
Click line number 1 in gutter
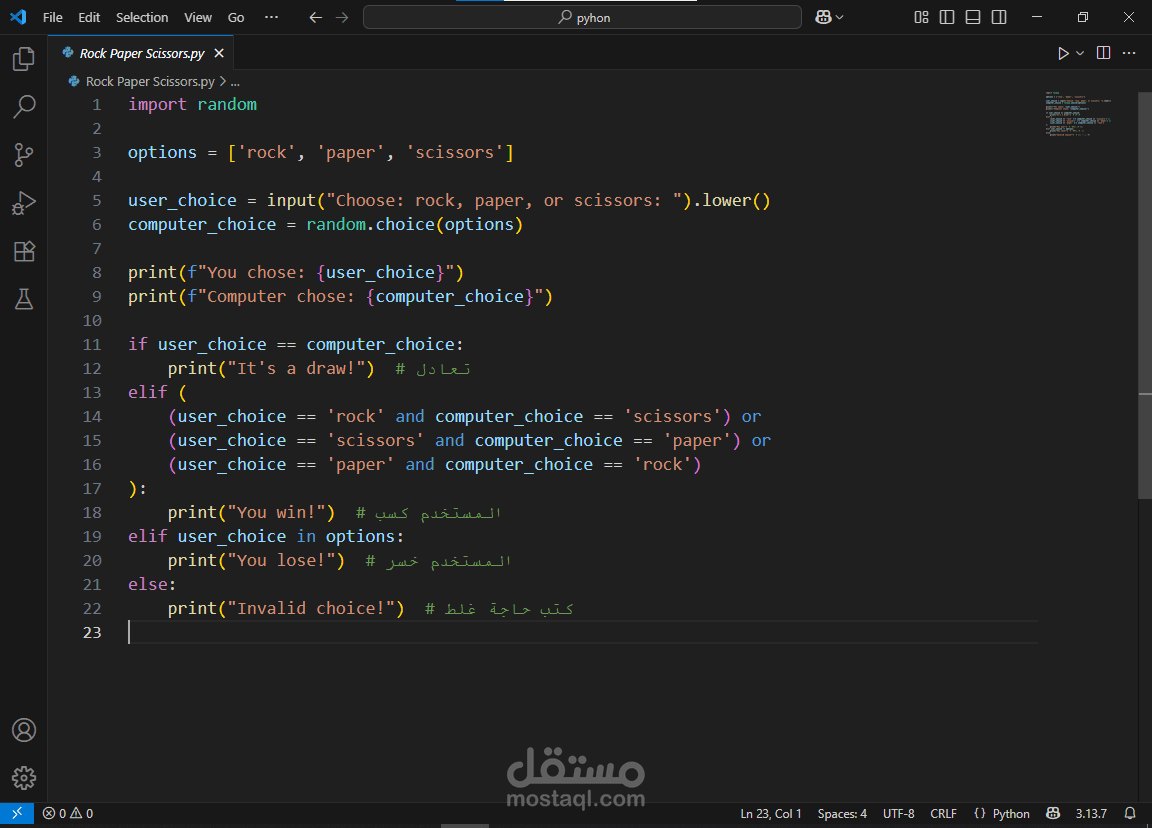(x=96, y=104)
